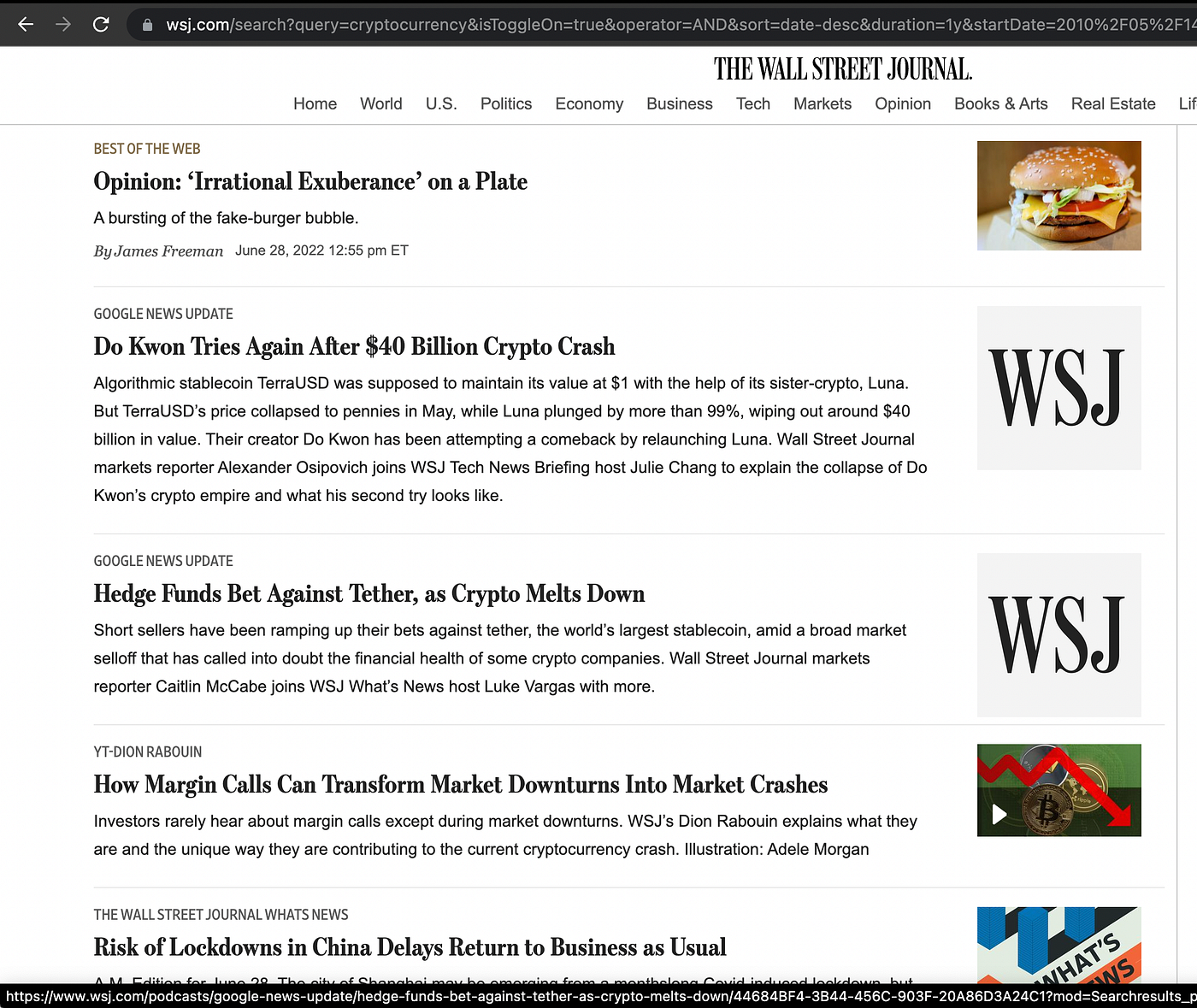Open the Home navigation section
This screenshot has height=1008, width=1197.
point(315,103)
